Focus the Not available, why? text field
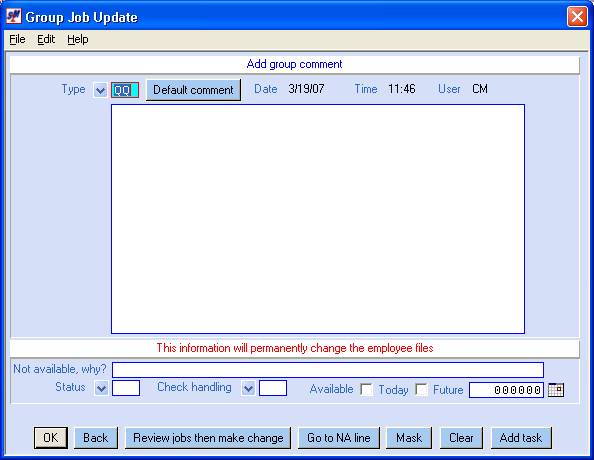The image size is (594, 460). (328, 370)
